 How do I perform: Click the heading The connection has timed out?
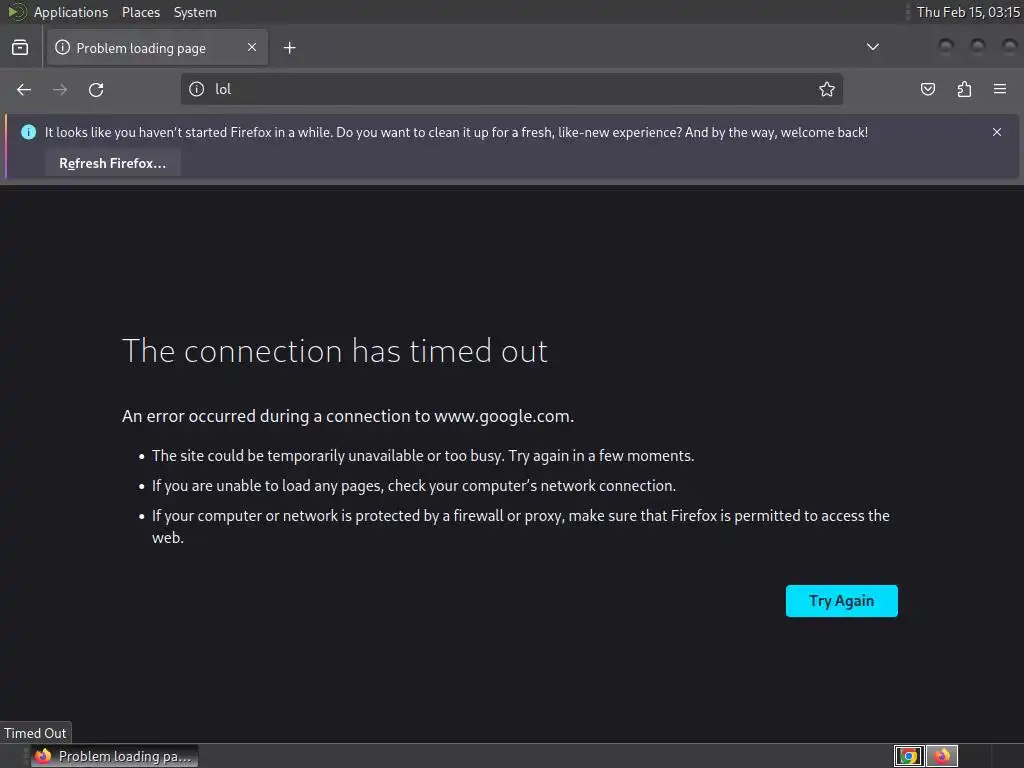click(334, 351)
